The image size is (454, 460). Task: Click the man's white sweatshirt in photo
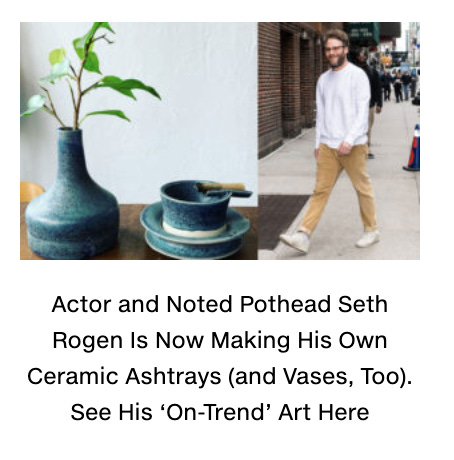pyautogui.click(x=343, y=106)
